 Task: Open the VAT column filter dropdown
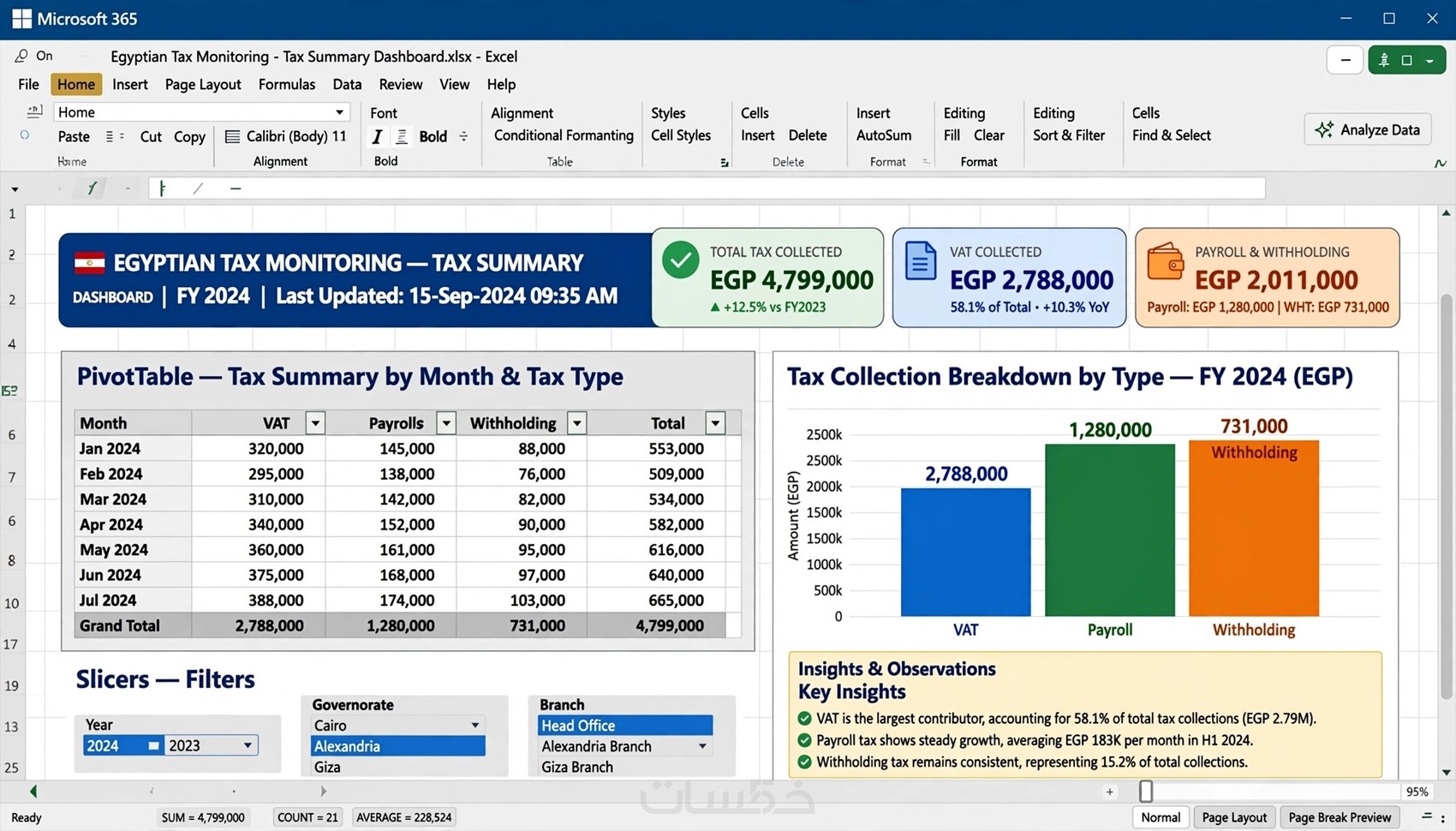tap(315, 423)
